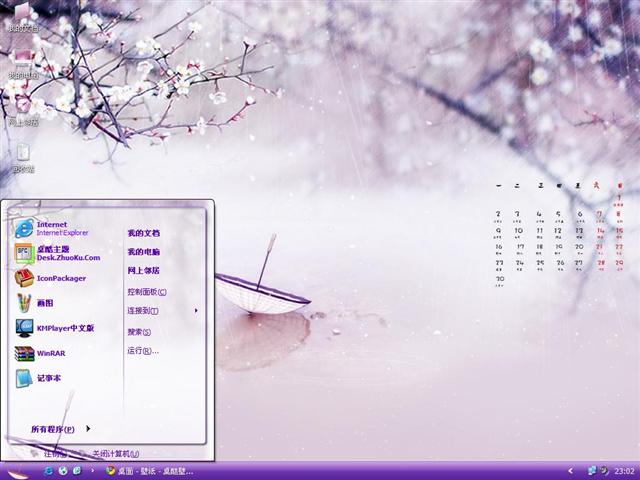
Task: Launch Internet Explorer from quick launch bar
Action: coord(49,471)
